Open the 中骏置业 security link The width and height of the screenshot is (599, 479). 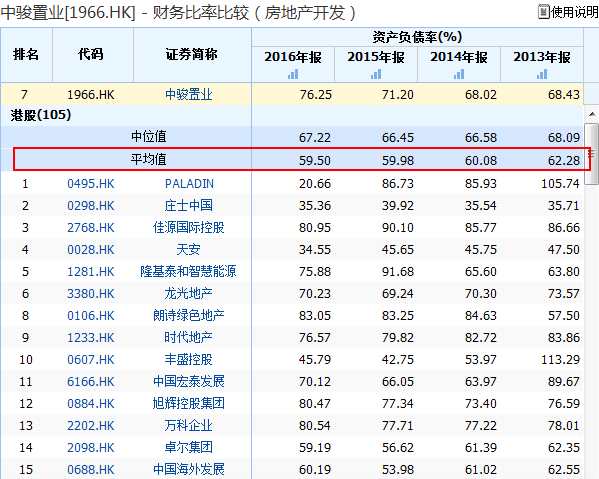pos(189,94)
